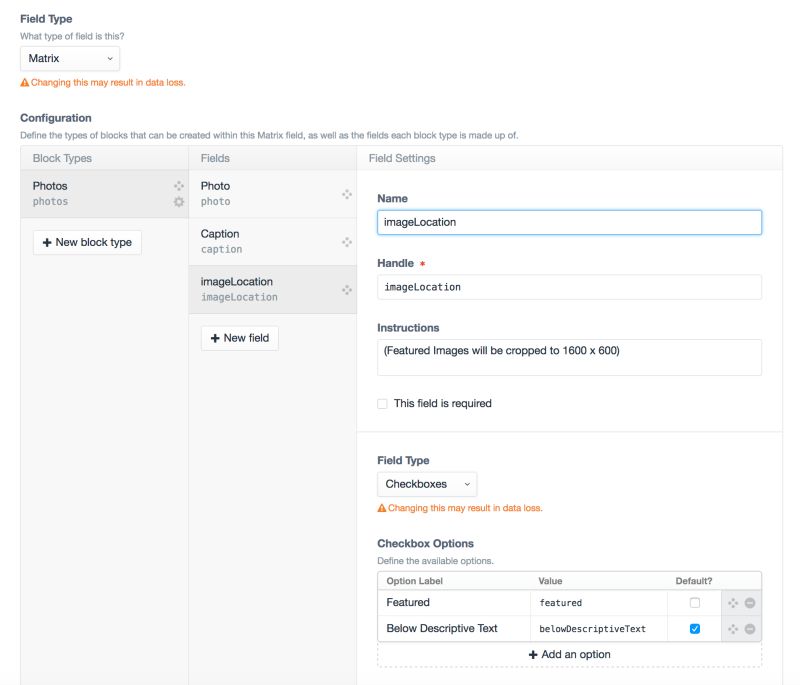
Task: Click the Value column header
Action: (550, 581)
